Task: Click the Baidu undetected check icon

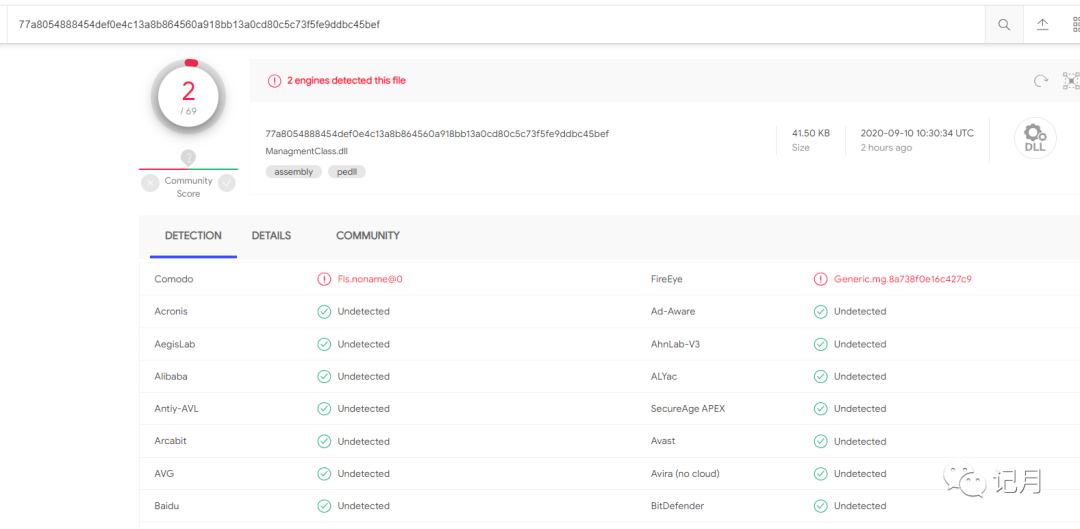Action: [x=324, y=506]
